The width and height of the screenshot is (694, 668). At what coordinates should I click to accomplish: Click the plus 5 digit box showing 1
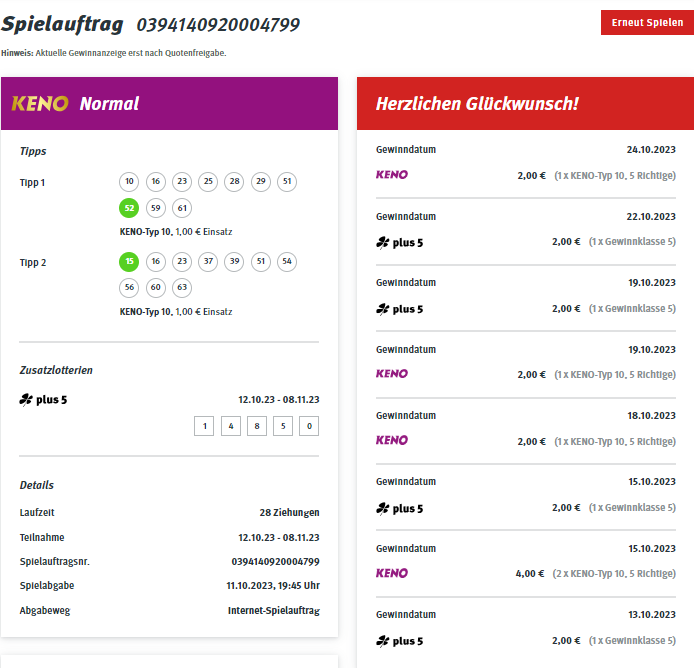(x=204, y=426)
